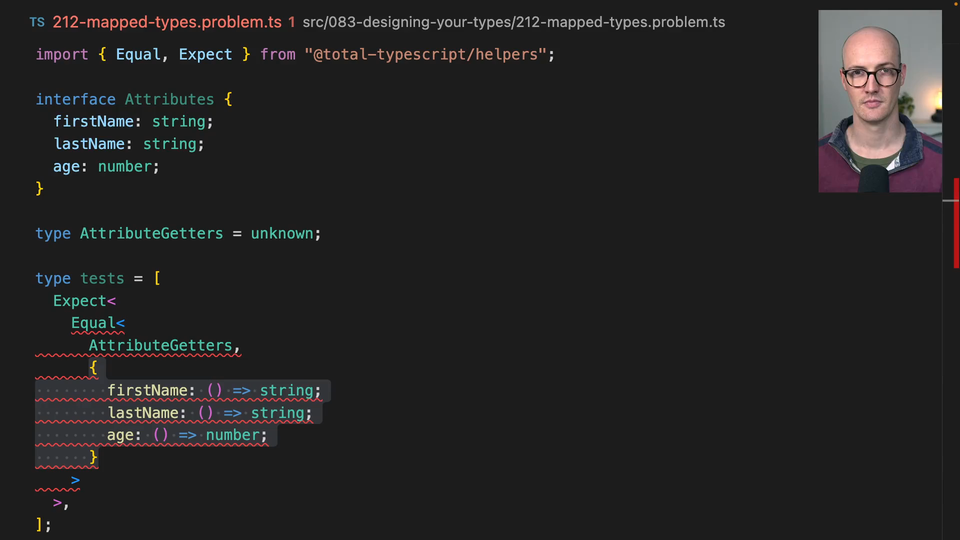Click the highlighted firstName getter line
This screenshot has height=540, width=960.
pyautogui.click(x=214, y=390)
